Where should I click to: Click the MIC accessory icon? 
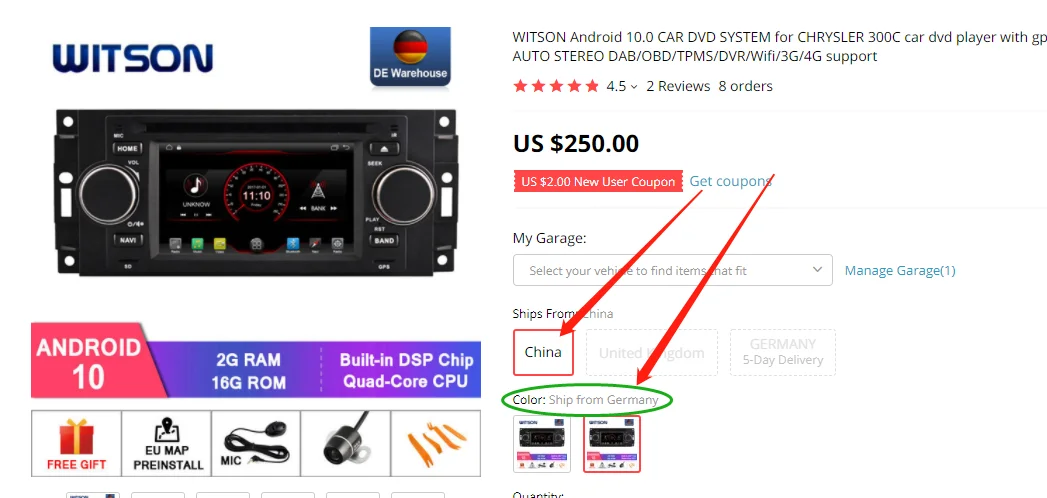click(x=256, y=443)
